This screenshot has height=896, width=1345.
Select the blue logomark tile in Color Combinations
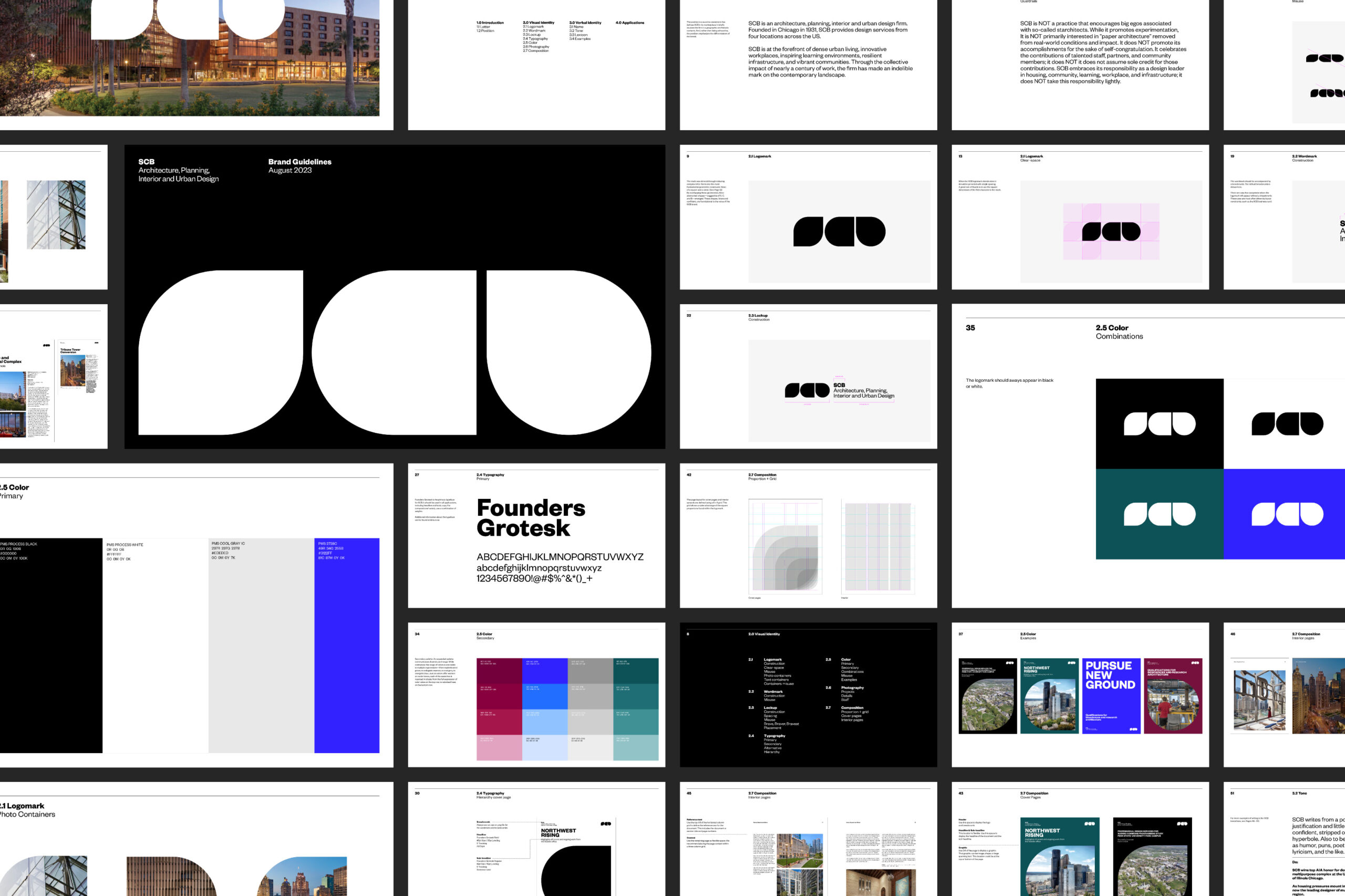click(1284, 514)
